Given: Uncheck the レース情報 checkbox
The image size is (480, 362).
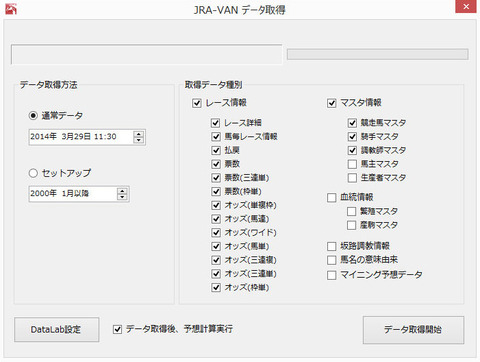Looking at the screenshot, I should click(x=197, y=103).
